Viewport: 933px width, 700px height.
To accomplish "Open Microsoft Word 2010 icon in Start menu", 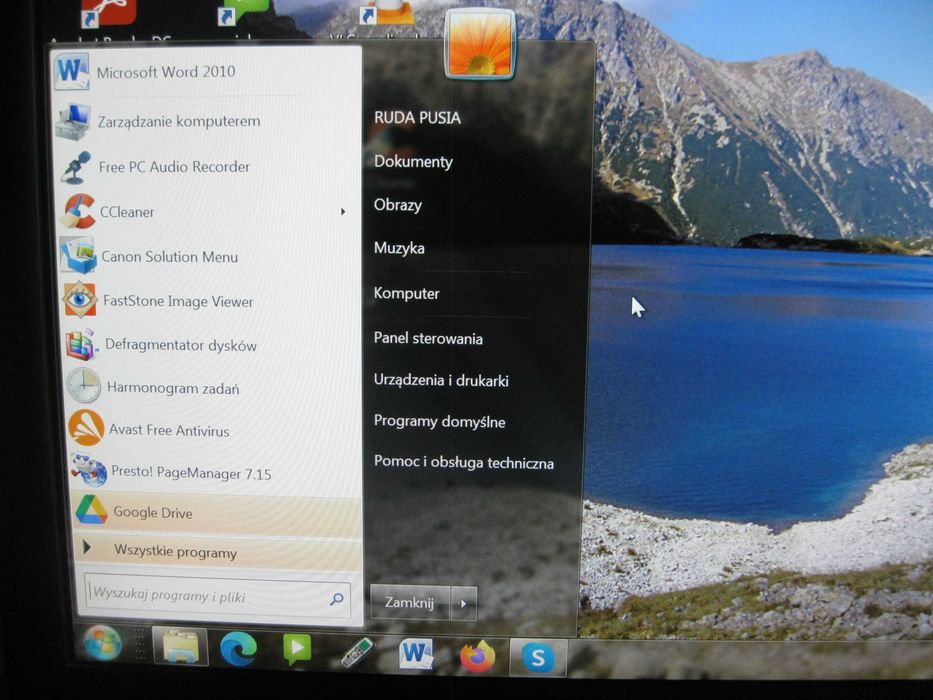I will coord(72,71).
